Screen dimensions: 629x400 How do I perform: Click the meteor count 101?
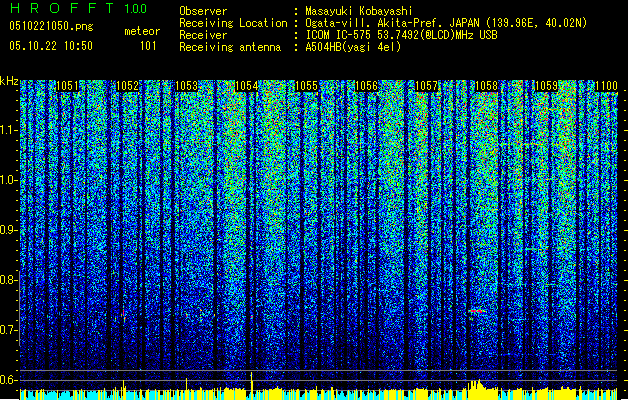(x=148, y=46)
